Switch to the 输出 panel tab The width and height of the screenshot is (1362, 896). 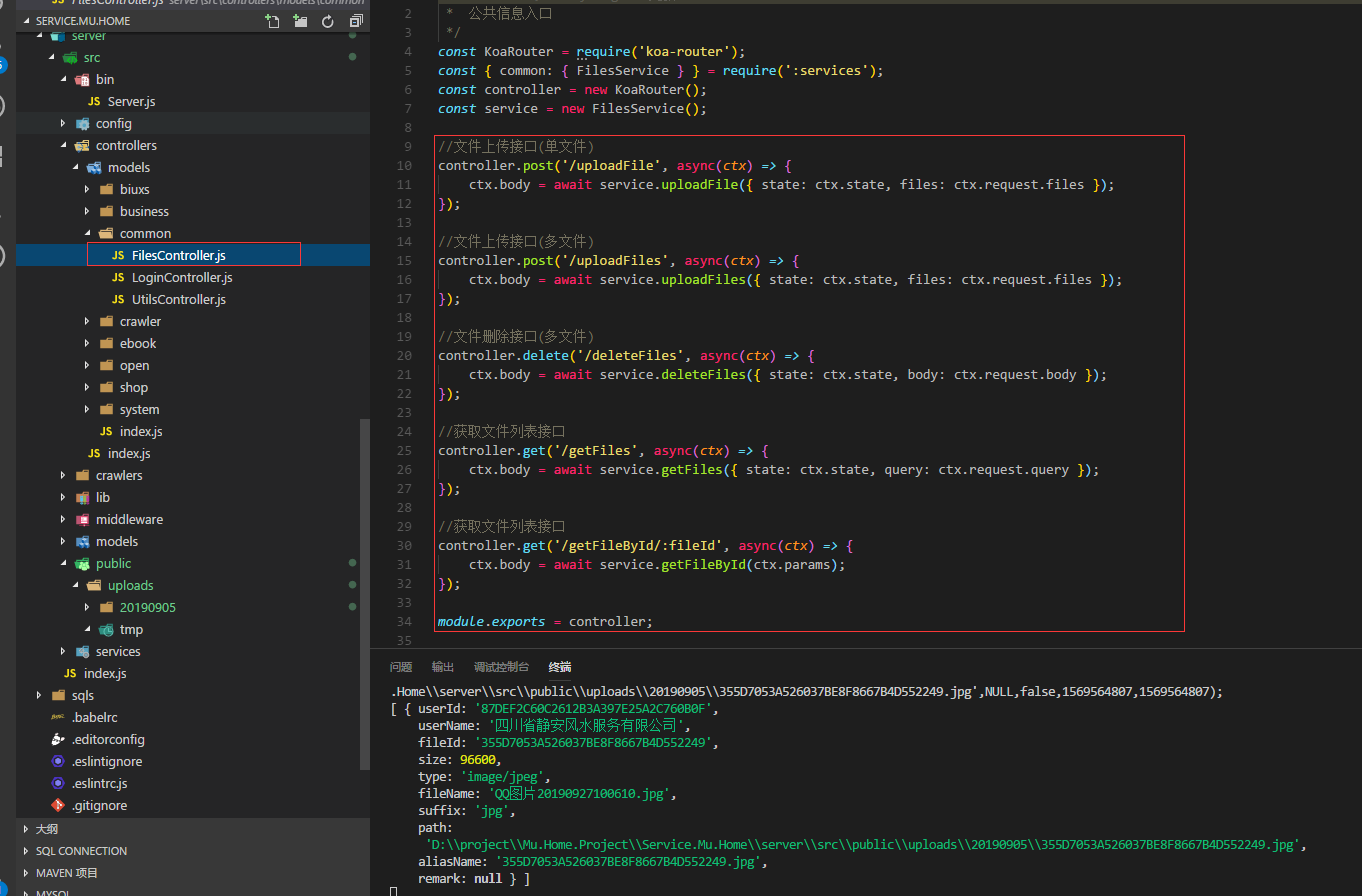442,667
